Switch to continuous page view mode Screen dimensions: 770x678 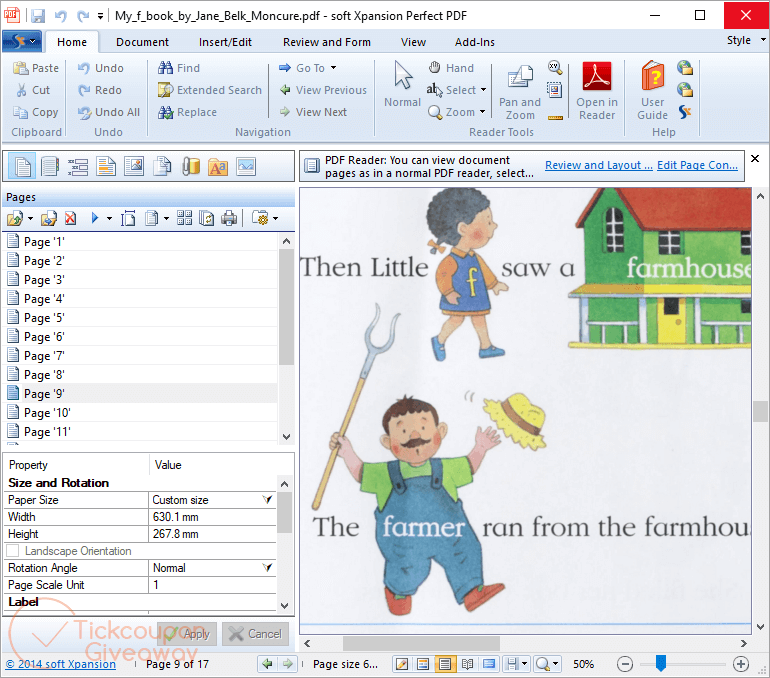445,664
